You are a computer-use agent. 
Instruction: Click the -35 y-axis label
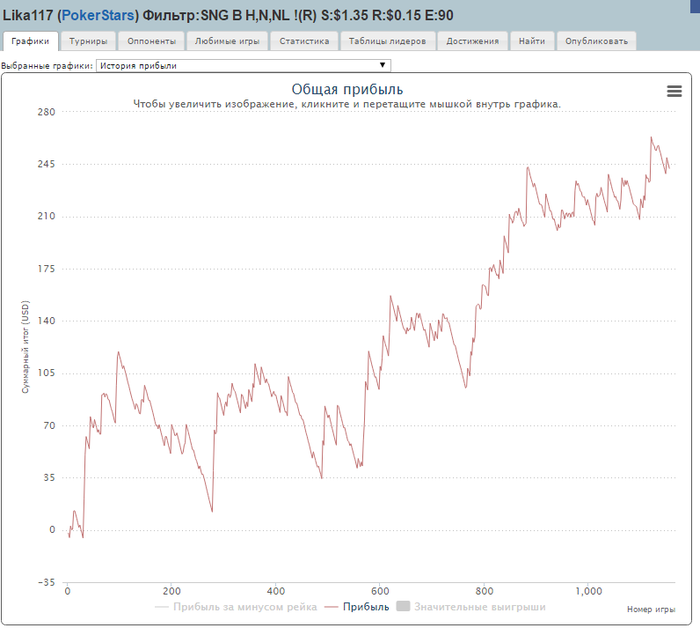pyautogui.click(x=46, y=582)
